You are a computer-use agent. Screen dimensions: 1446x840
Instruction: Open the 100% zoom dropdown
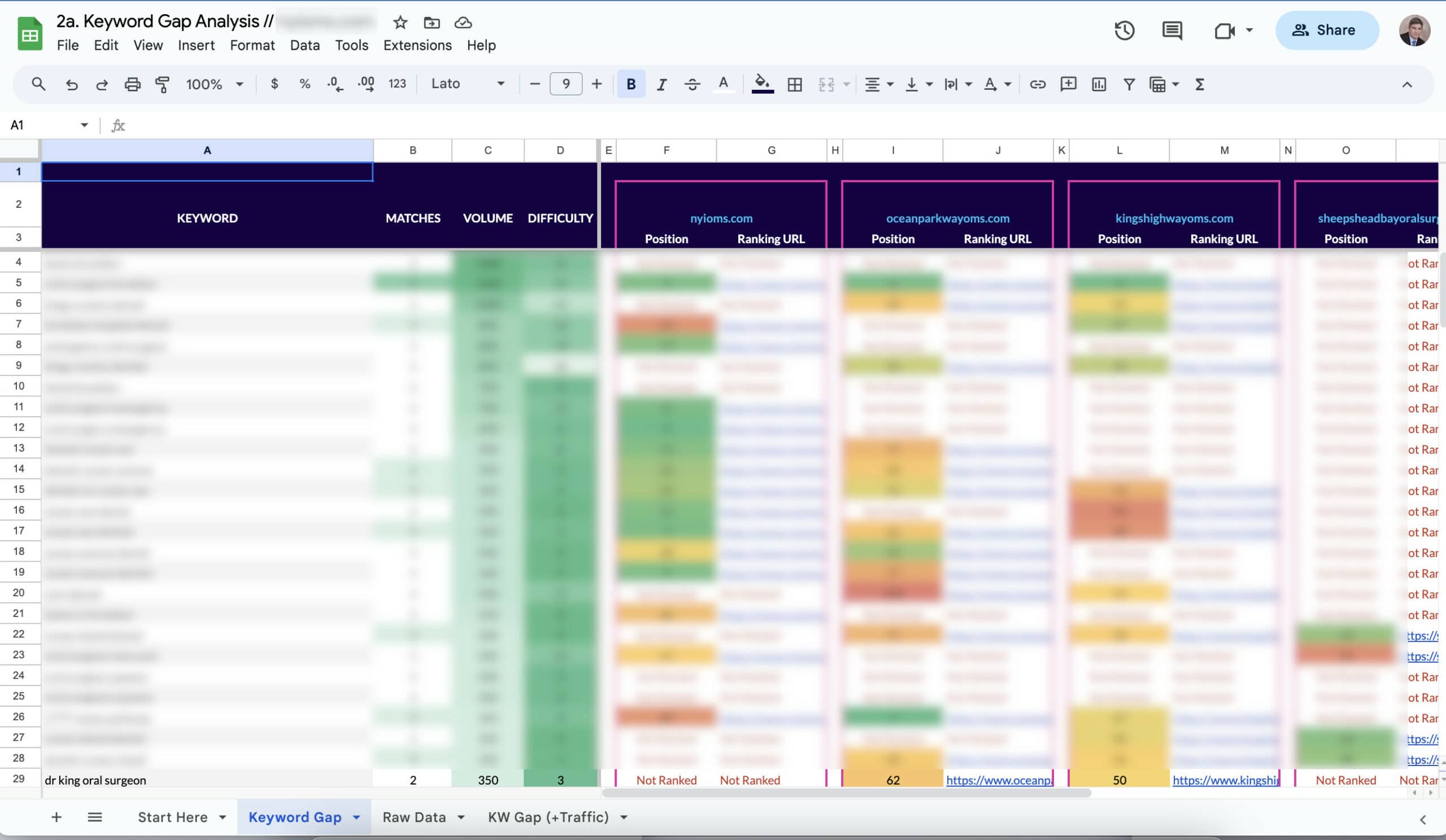click(x=214, y=84)
